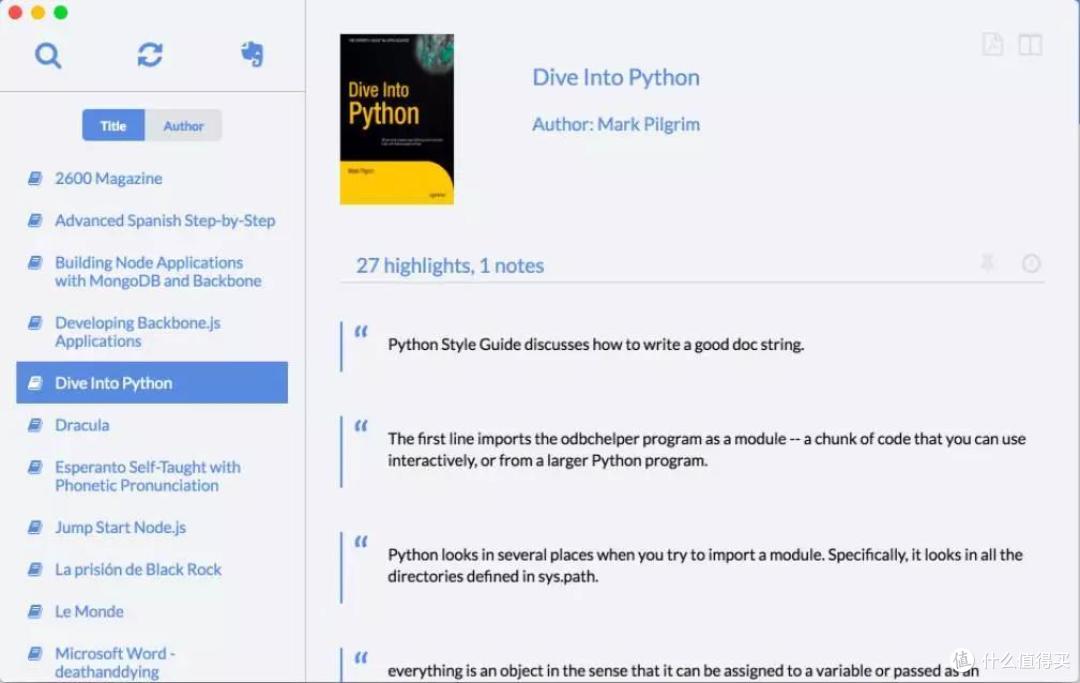Screen dimensions: 1080x683
Task: Select 2600 Magazine in the book list
Action: click(108, 179)
